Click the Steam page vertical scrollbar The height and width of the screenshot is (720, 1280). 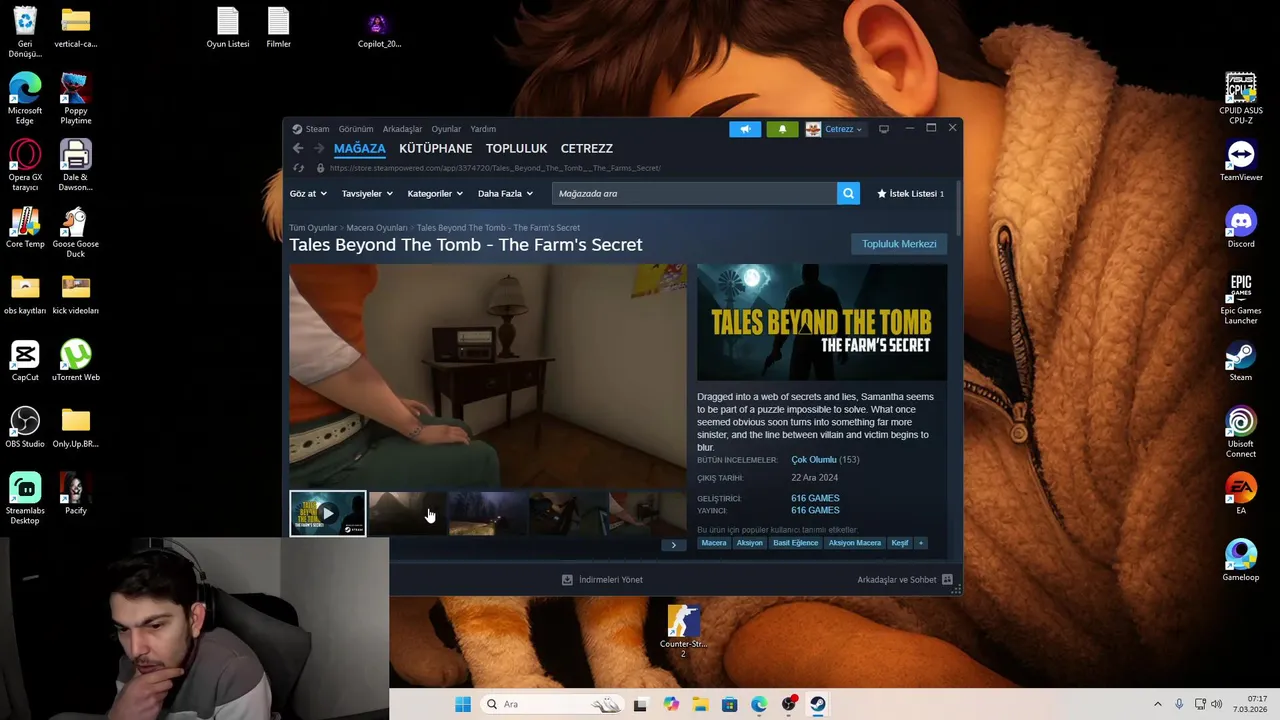[958, 207]
